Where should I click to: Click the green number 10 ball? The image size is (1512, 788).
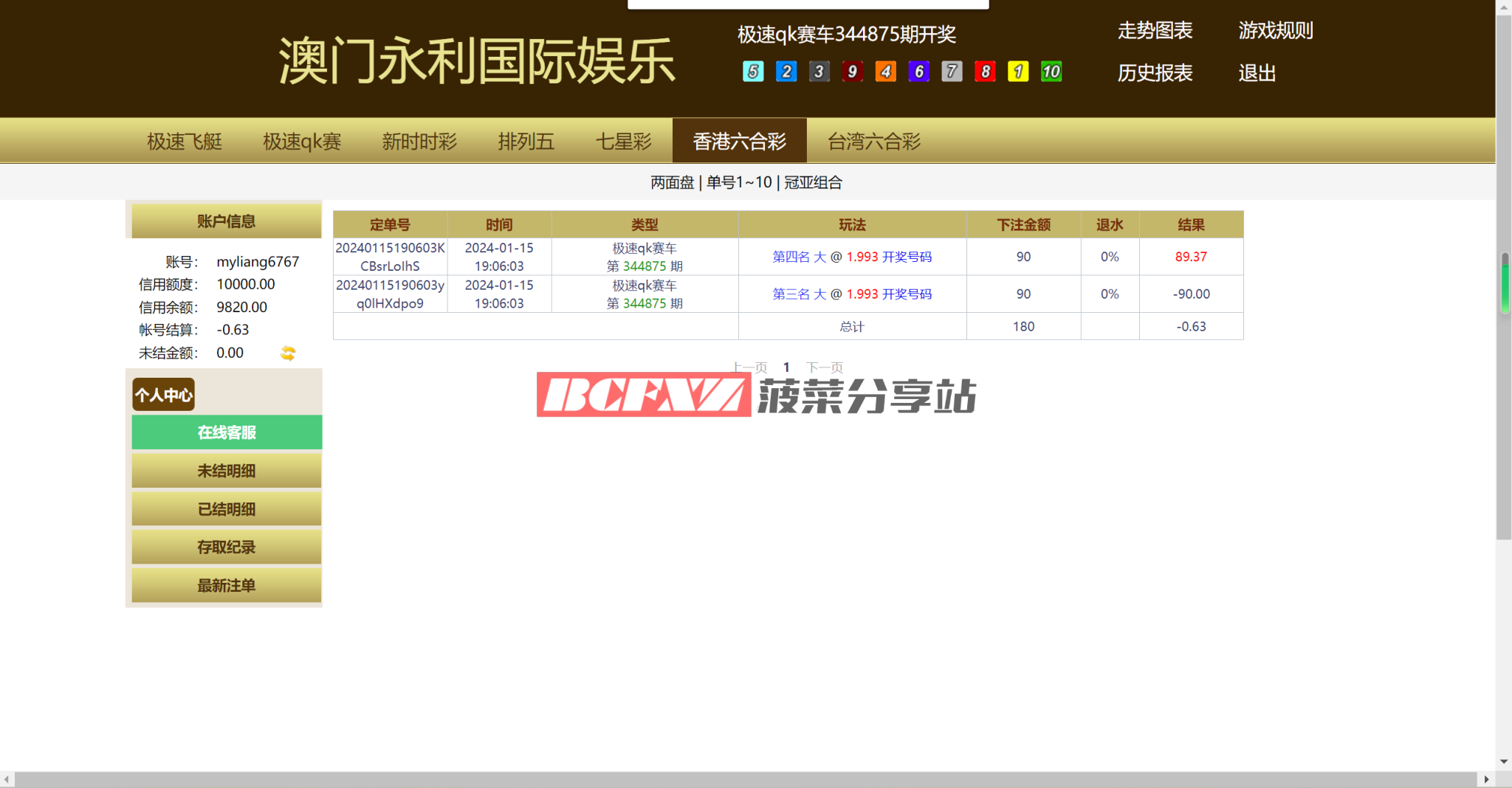1051,72
